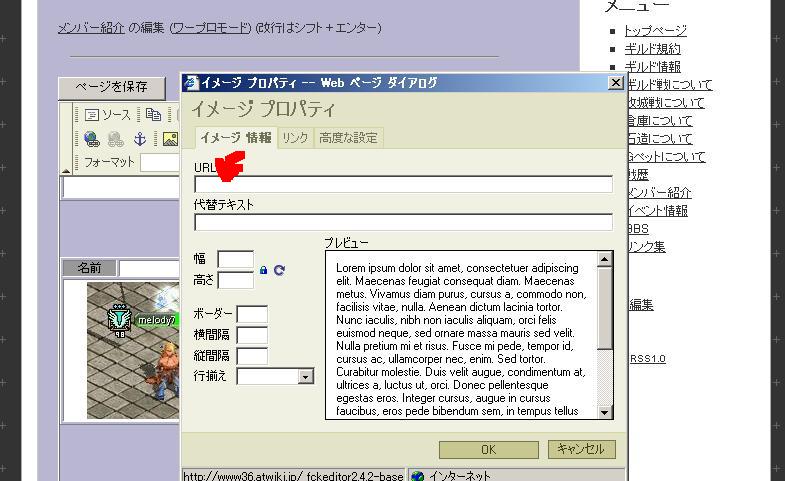Switch to the リンク tab
Image resolution: width=785 pixels, height=481 pixels.
(295, 138)
